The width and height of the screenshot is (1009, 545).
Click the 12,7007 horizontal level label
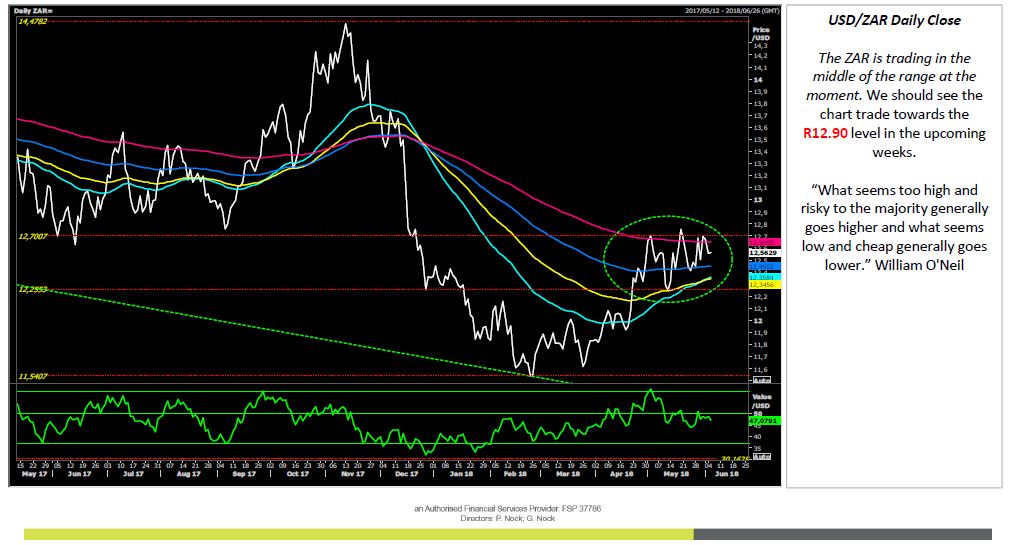pyautogui.click(x=33, y=236)
